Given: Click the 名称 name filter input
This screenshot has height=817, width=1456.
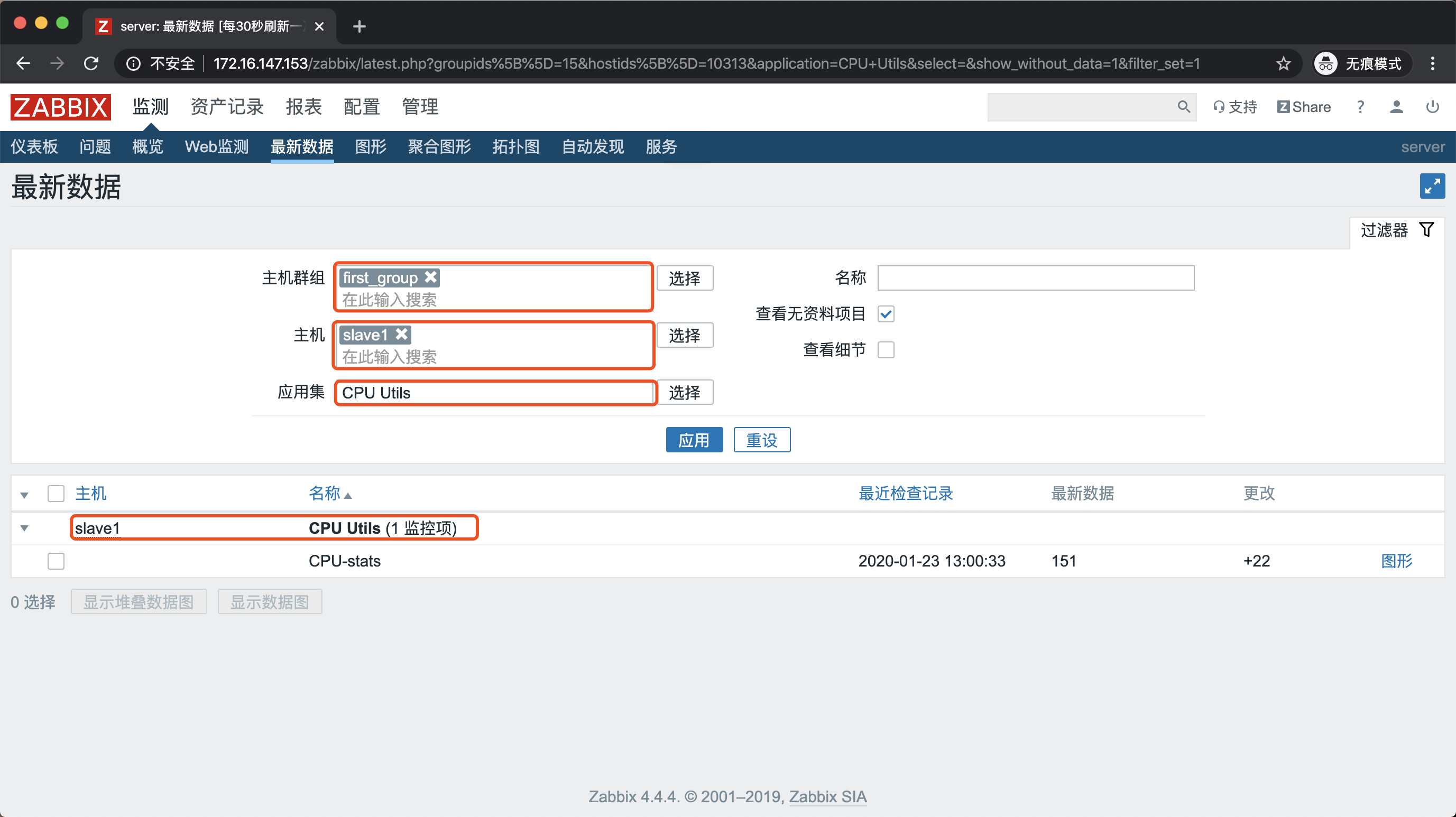Looking at the screenshot, I should 1035,278.
